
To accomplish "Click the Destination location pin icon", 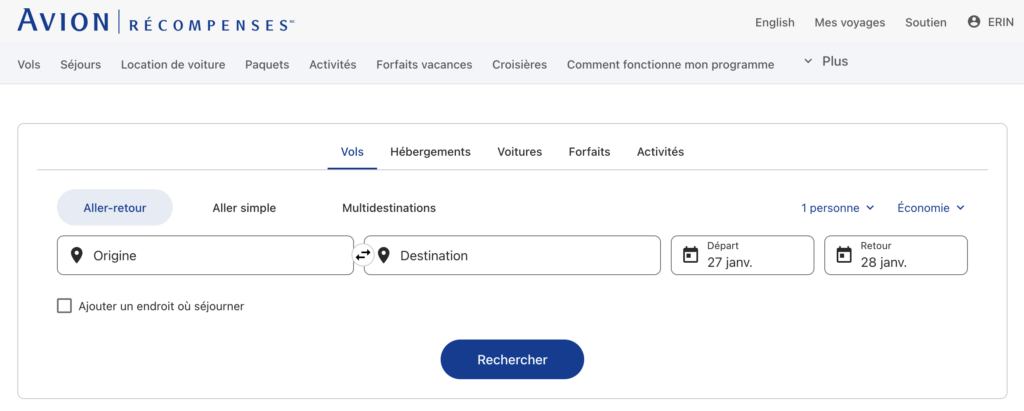I will tap(383, 255).
